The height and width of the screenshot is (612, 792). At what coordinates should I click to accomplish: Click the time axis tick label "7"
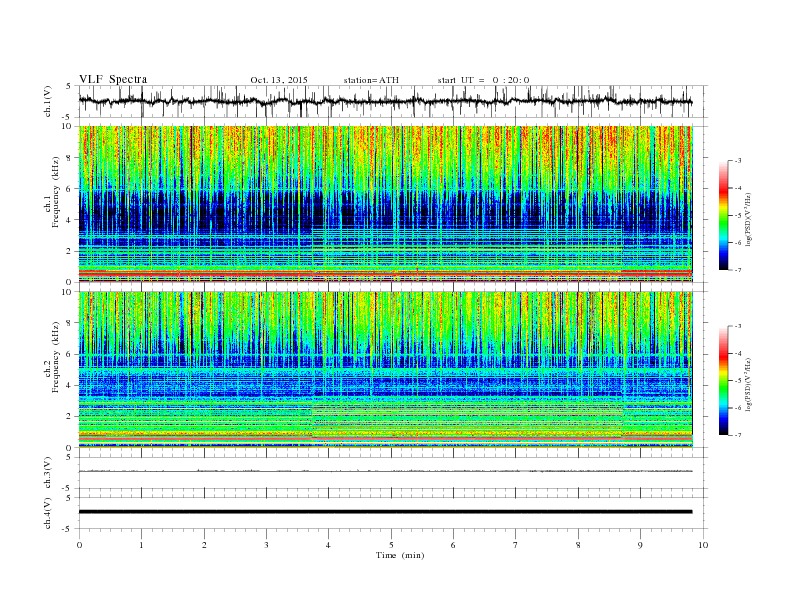[516, 545]
